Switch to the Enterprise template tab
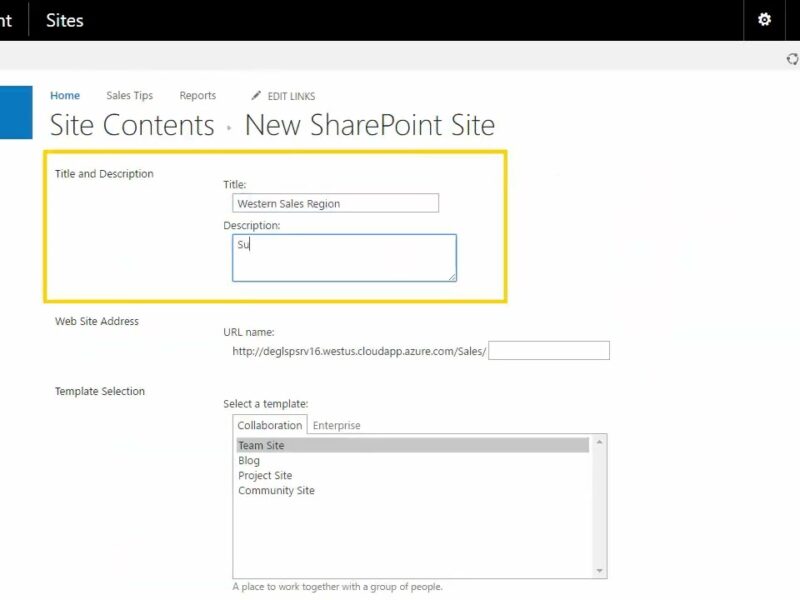Image resolution: width=800 pixels, height=600 pixels. coord(337,425)
